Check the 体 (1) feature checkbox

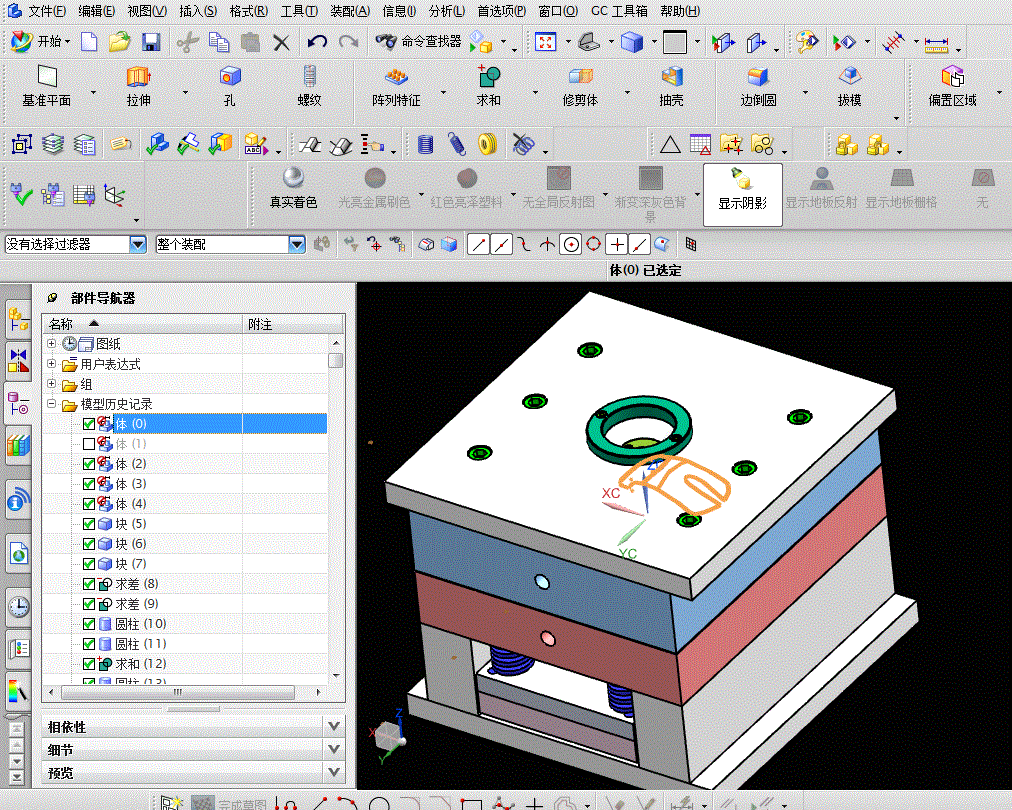(89, 444)
